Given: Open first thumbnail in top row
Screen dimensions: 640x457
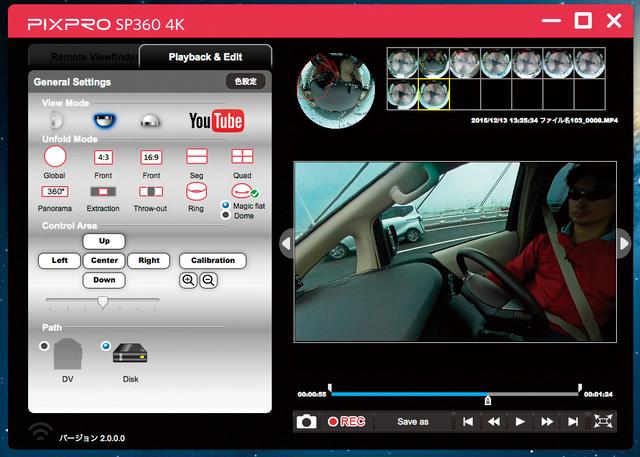Looking at the screenshot, I should point(402,63).
